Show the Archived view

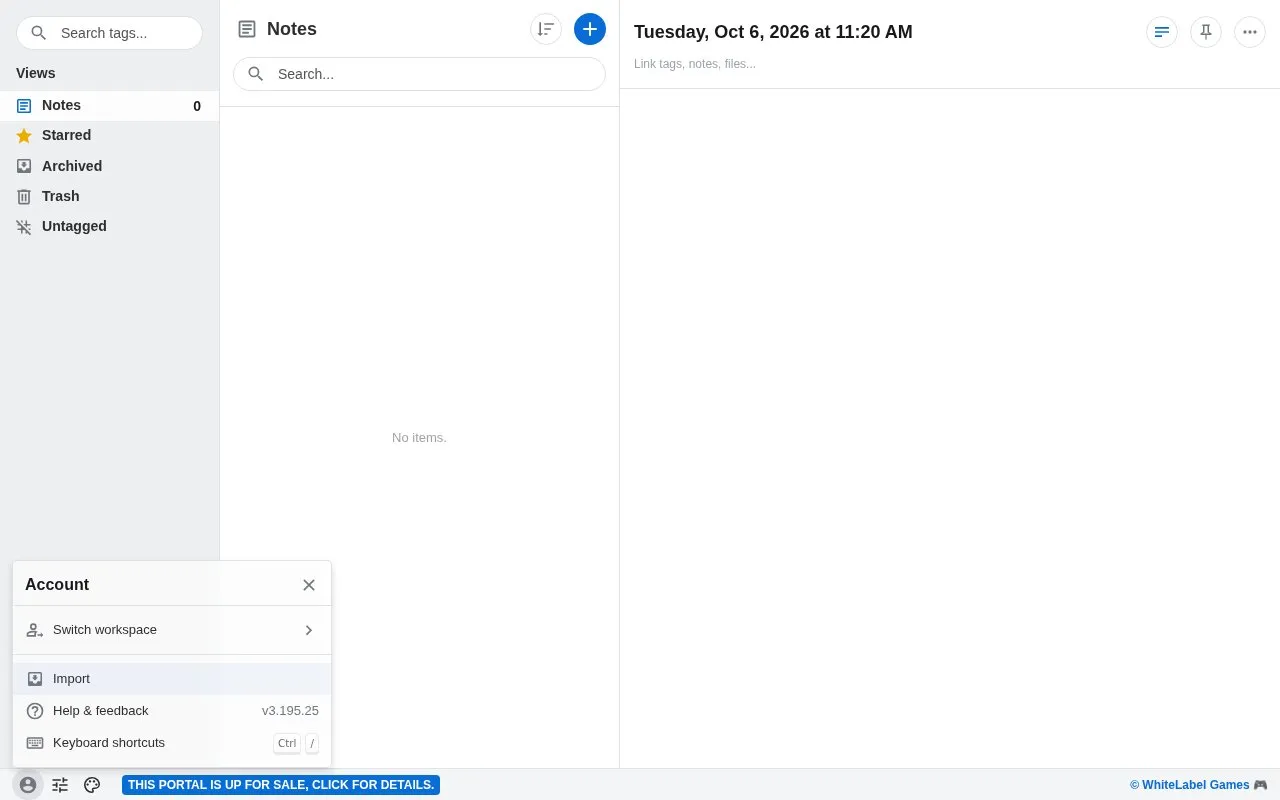[x=110, y=166]
